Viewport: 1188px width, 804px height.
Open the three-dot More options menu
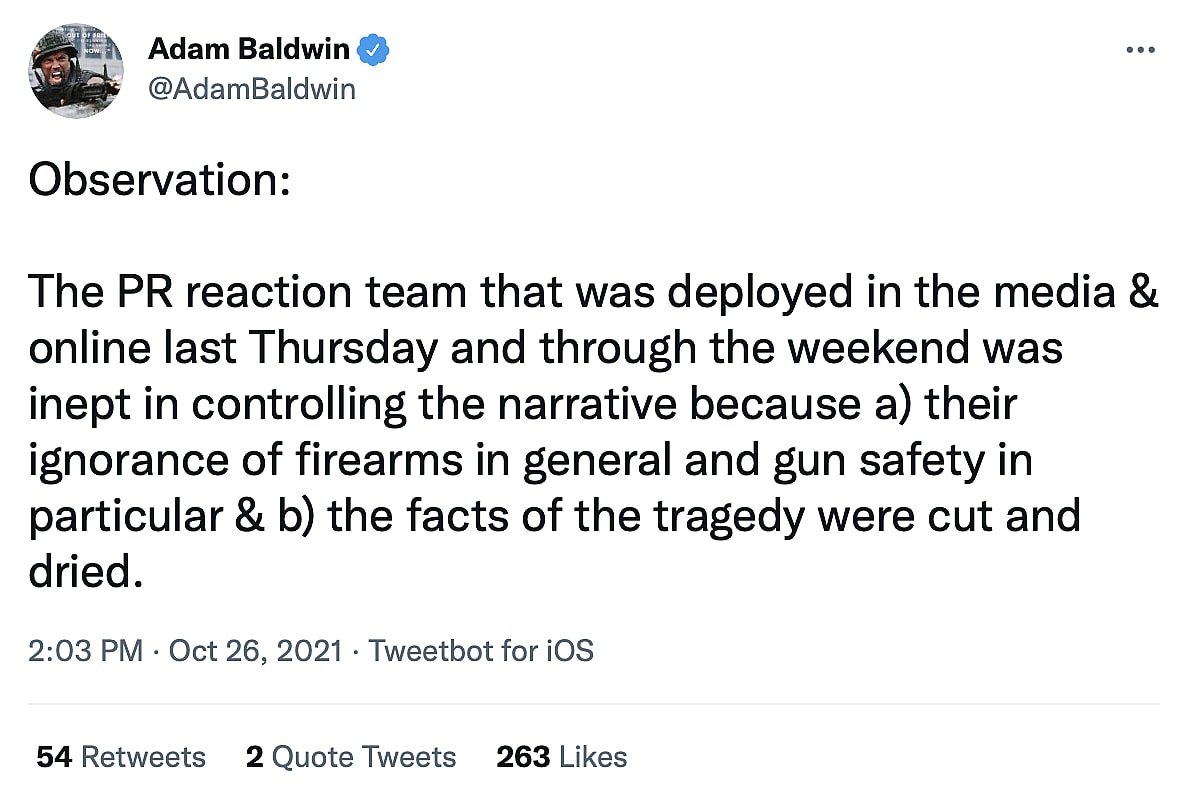point(1140,50)
